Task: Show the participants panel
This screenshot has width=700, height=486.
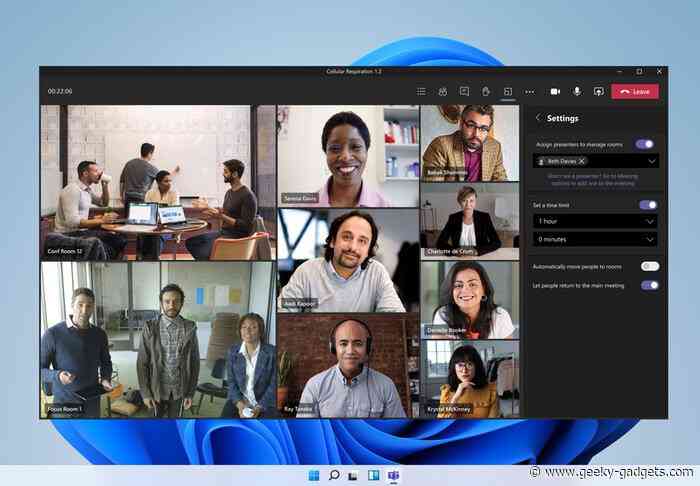Action: (442, 91)
